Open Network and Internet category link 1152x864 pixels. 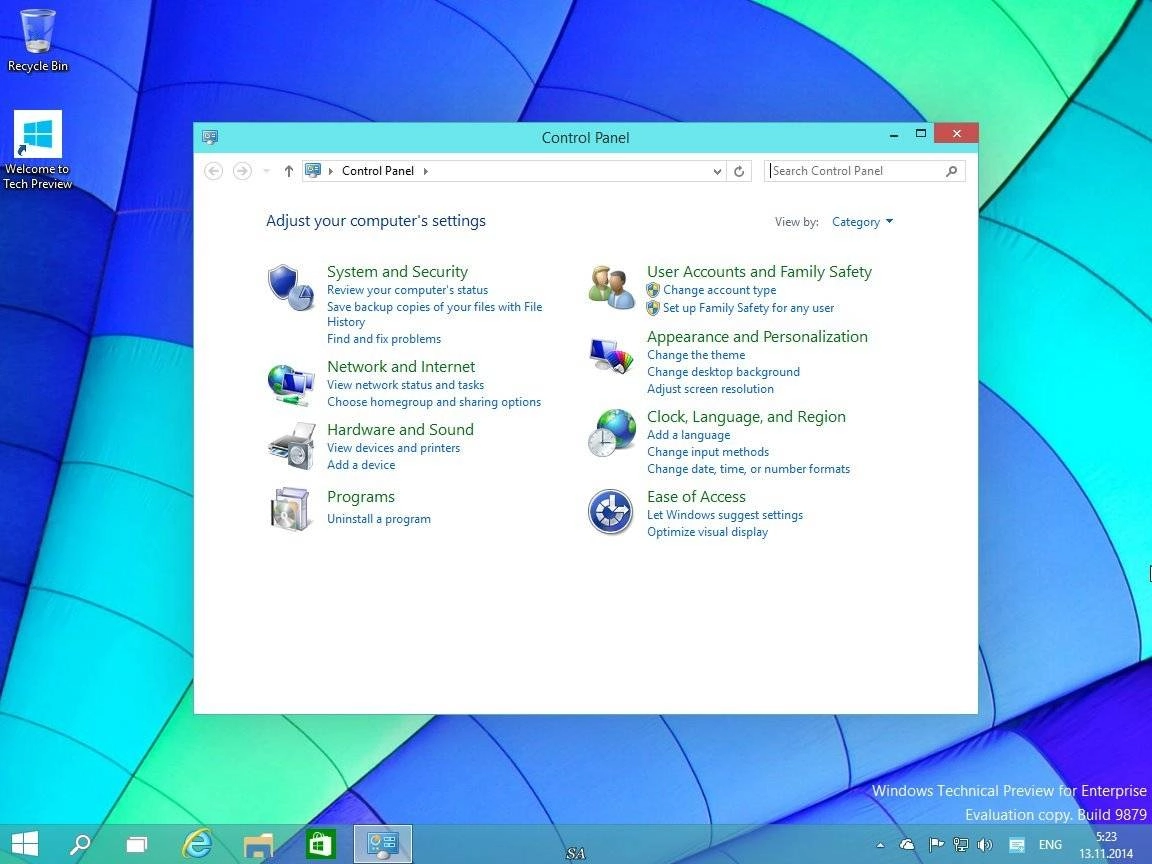(x=400, y=367)
